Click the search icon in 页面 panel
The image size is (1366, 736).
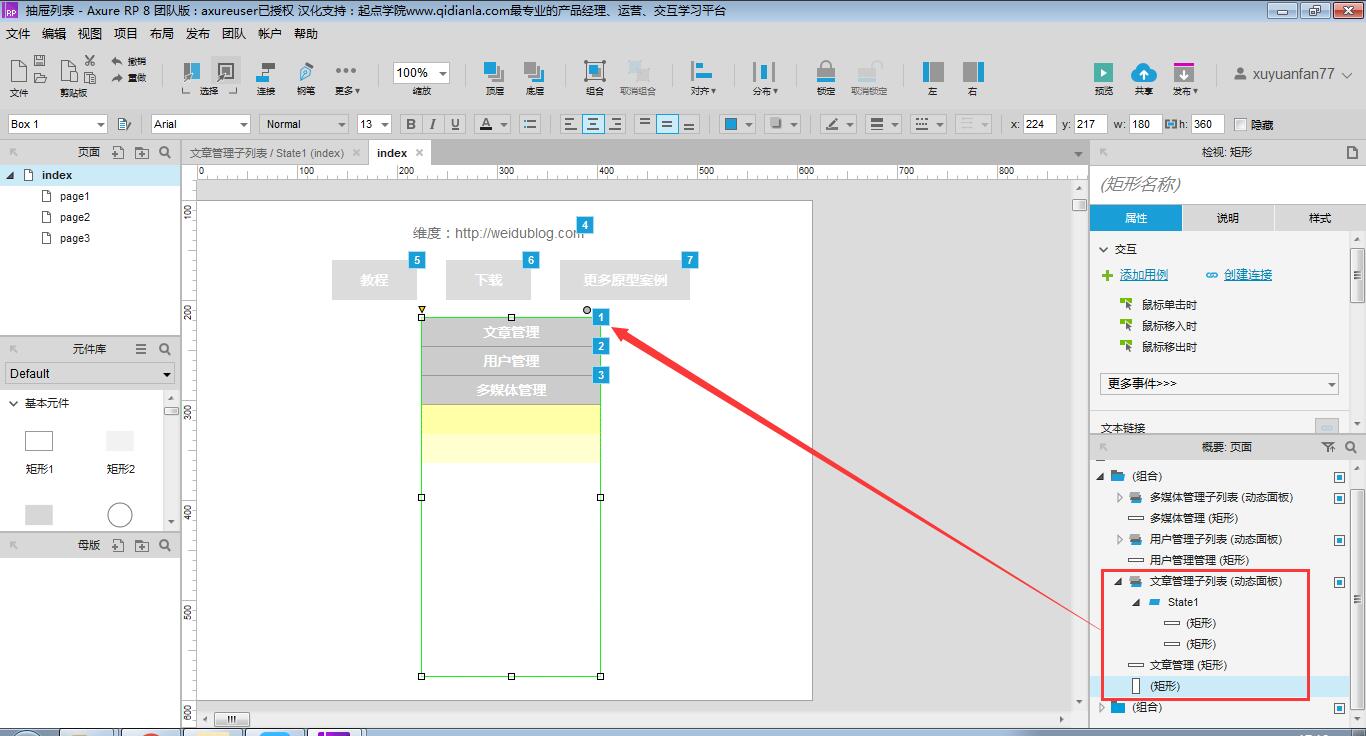(165, 152)
